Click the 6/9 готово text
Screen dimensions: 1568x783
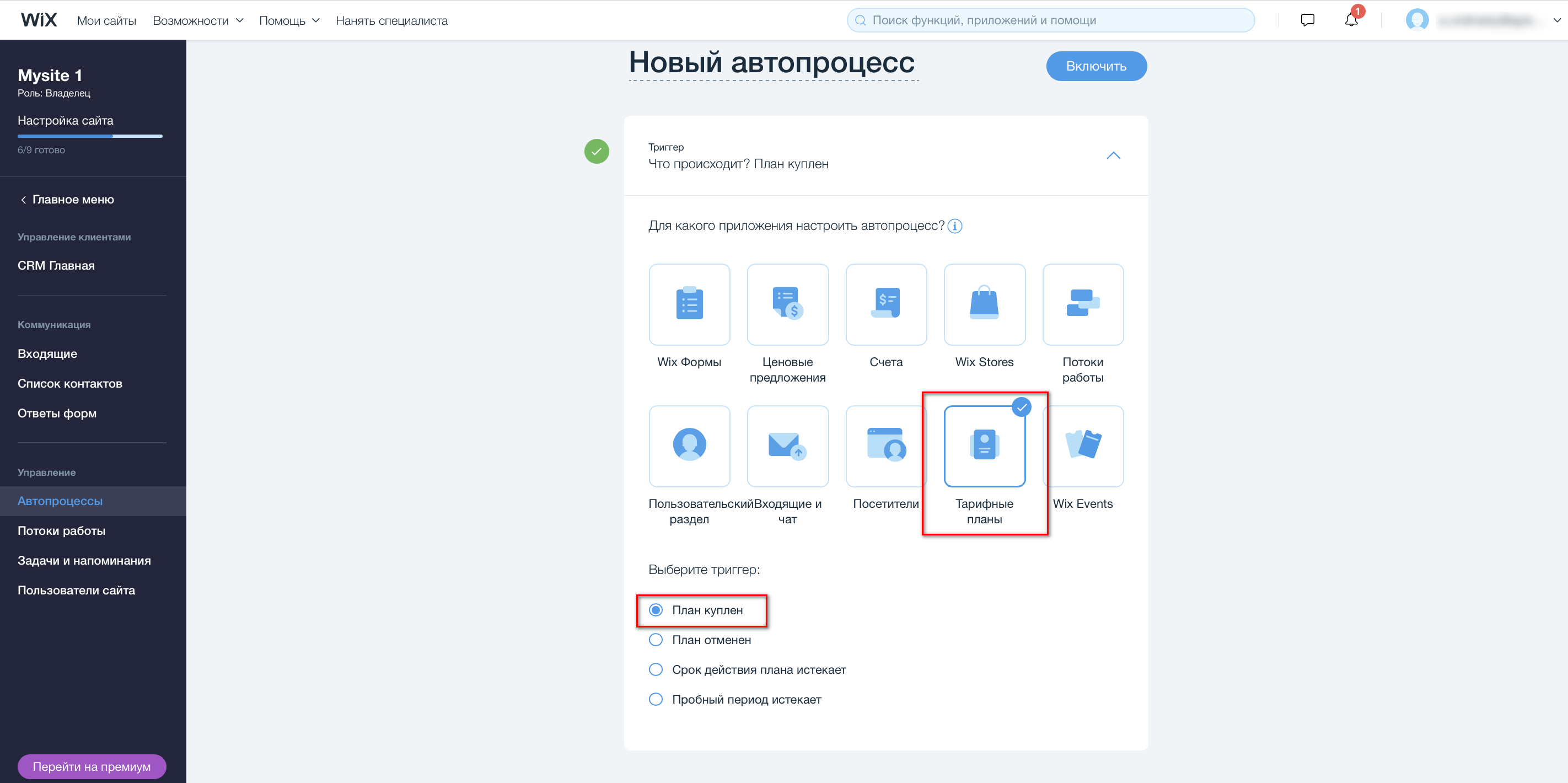pyautogui.click(x=41, y=151)
